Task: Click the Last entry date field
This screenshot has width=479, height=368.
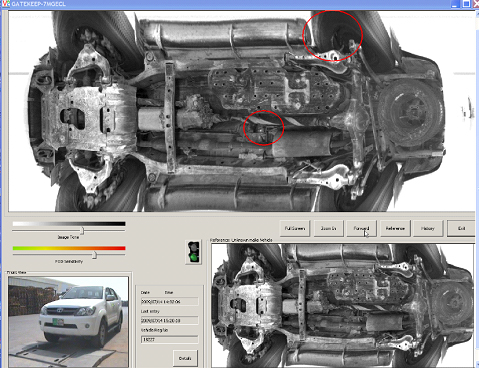Action: [169, 320]
